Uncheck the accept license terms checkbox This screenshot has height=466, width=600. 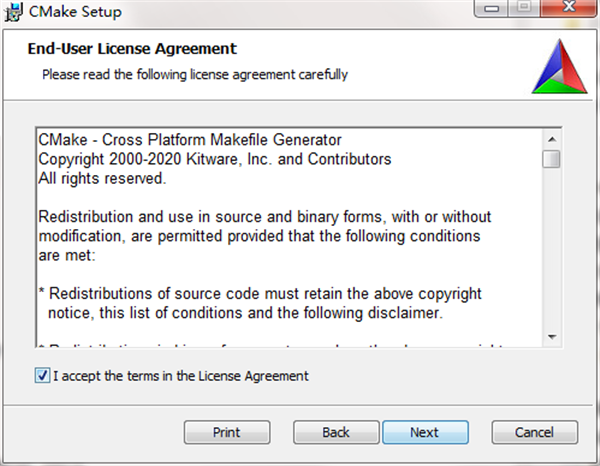pos(42,376)
